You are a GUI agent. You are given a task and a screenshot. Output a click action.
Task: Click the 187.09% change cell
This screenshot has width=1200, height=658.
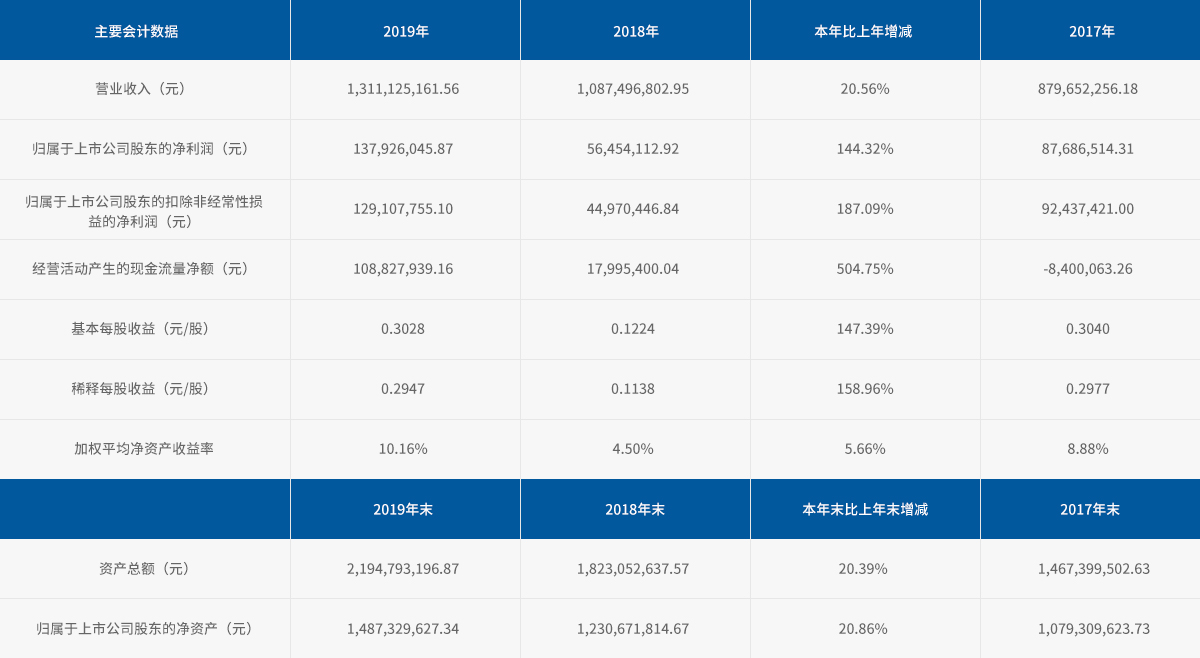864,209
